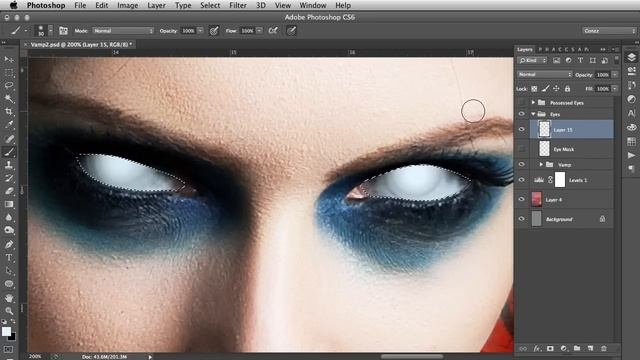Add a layer style with fx icon
Image resolution: width=640 pixels, height=360 pixels.
(537, 349)
